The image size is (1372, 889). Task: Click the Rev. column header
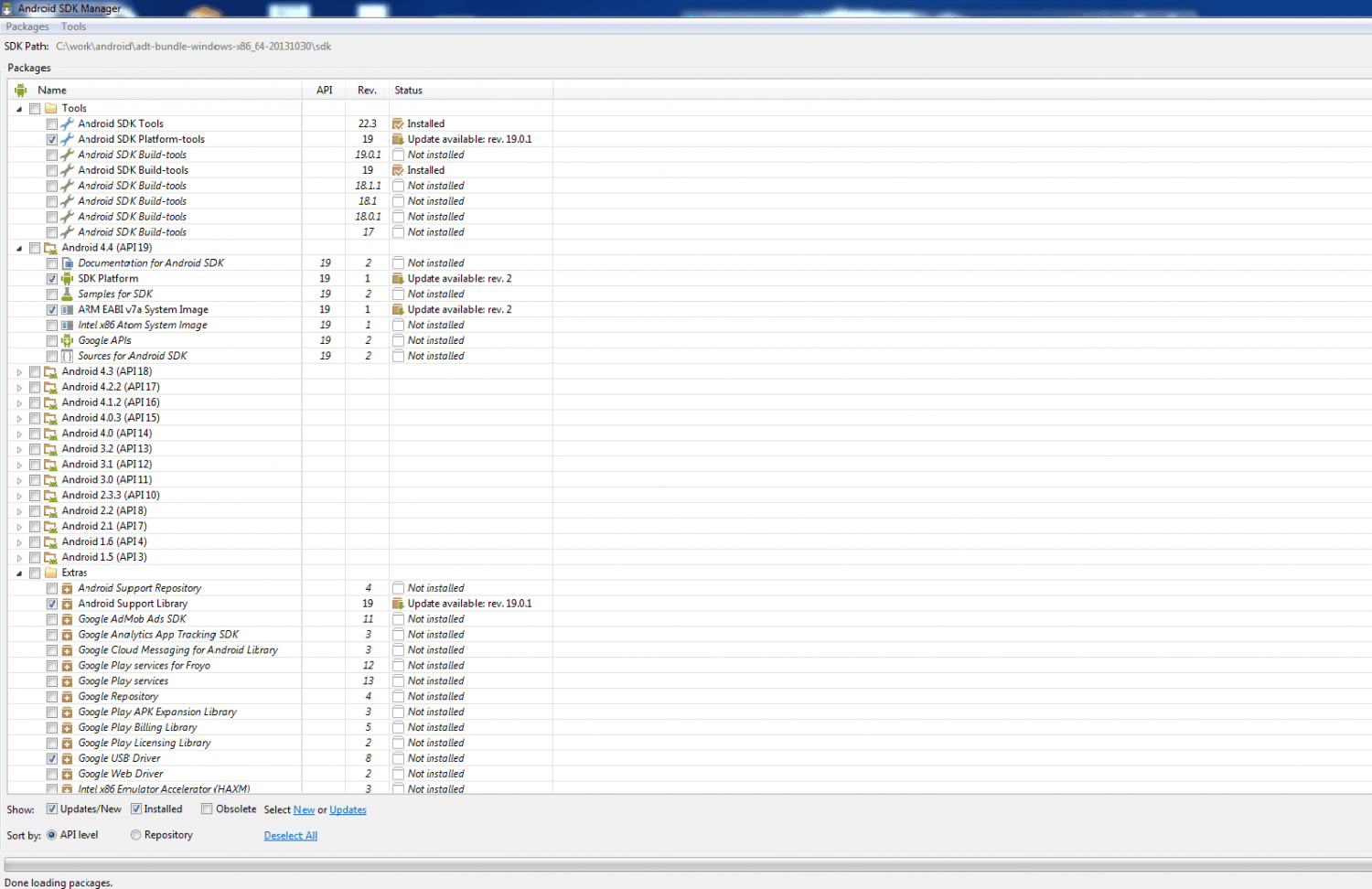point(368,91)
